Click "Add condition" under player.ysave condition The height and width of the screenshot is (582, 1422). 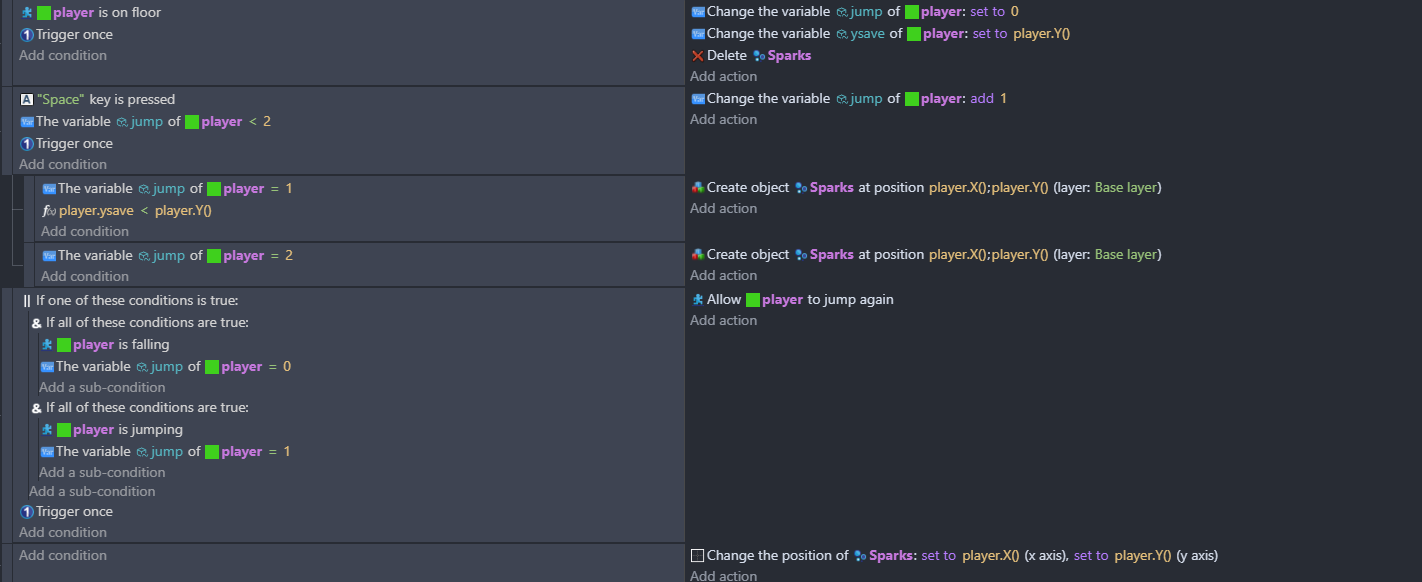coord(85,232)
